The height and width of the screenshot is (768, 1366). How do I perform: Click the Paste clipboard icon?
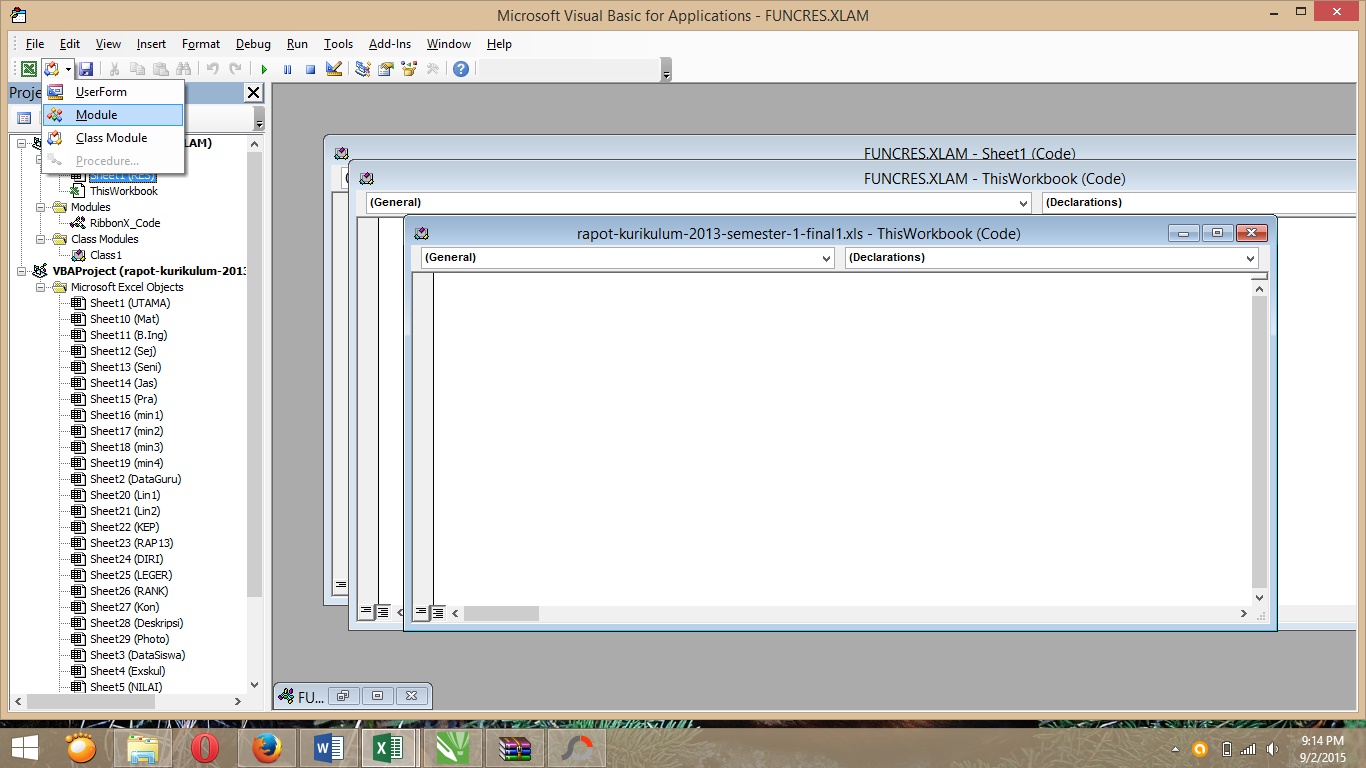tap(160, 69)
